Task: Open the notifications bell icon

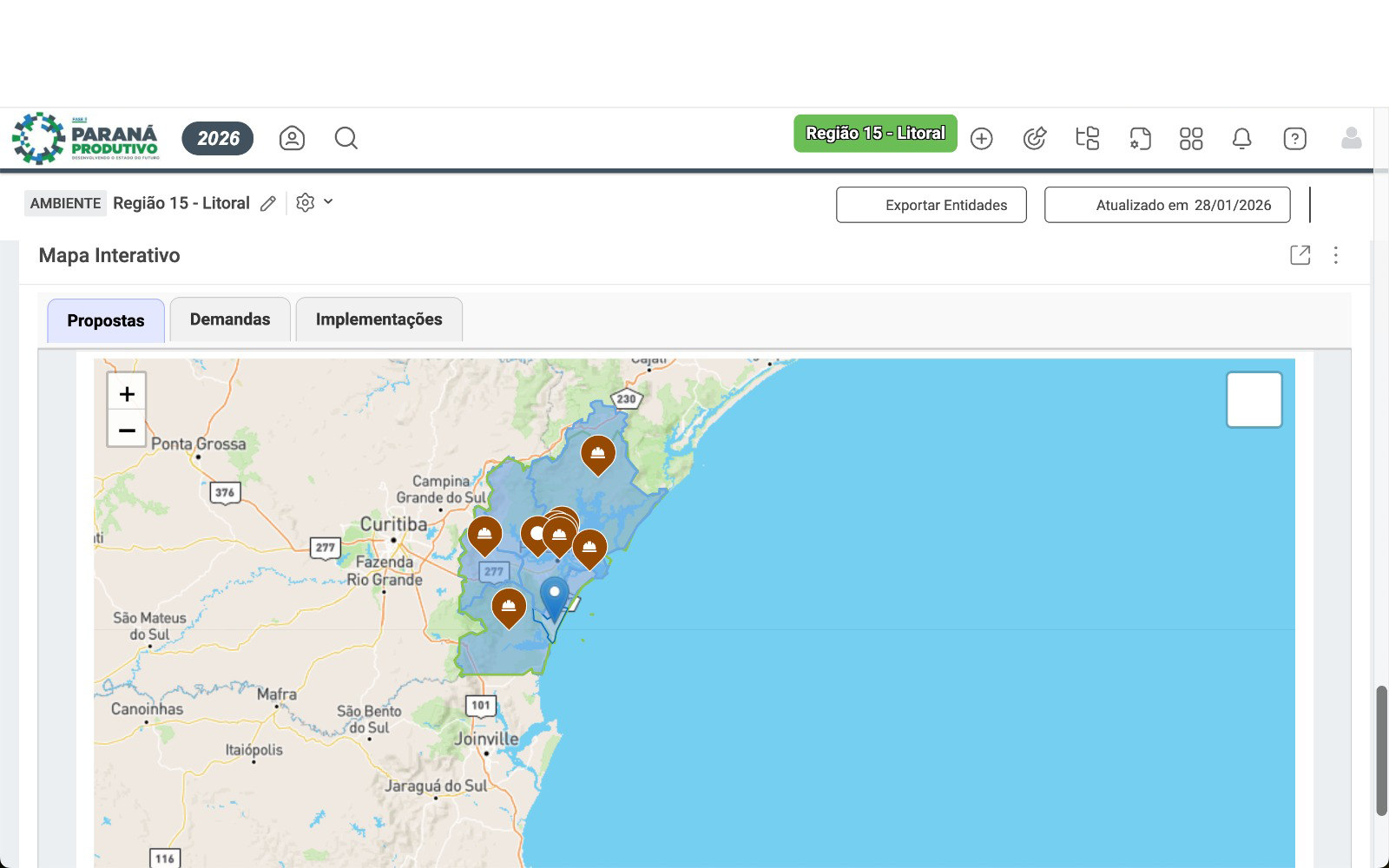Action: [1241, 139]
